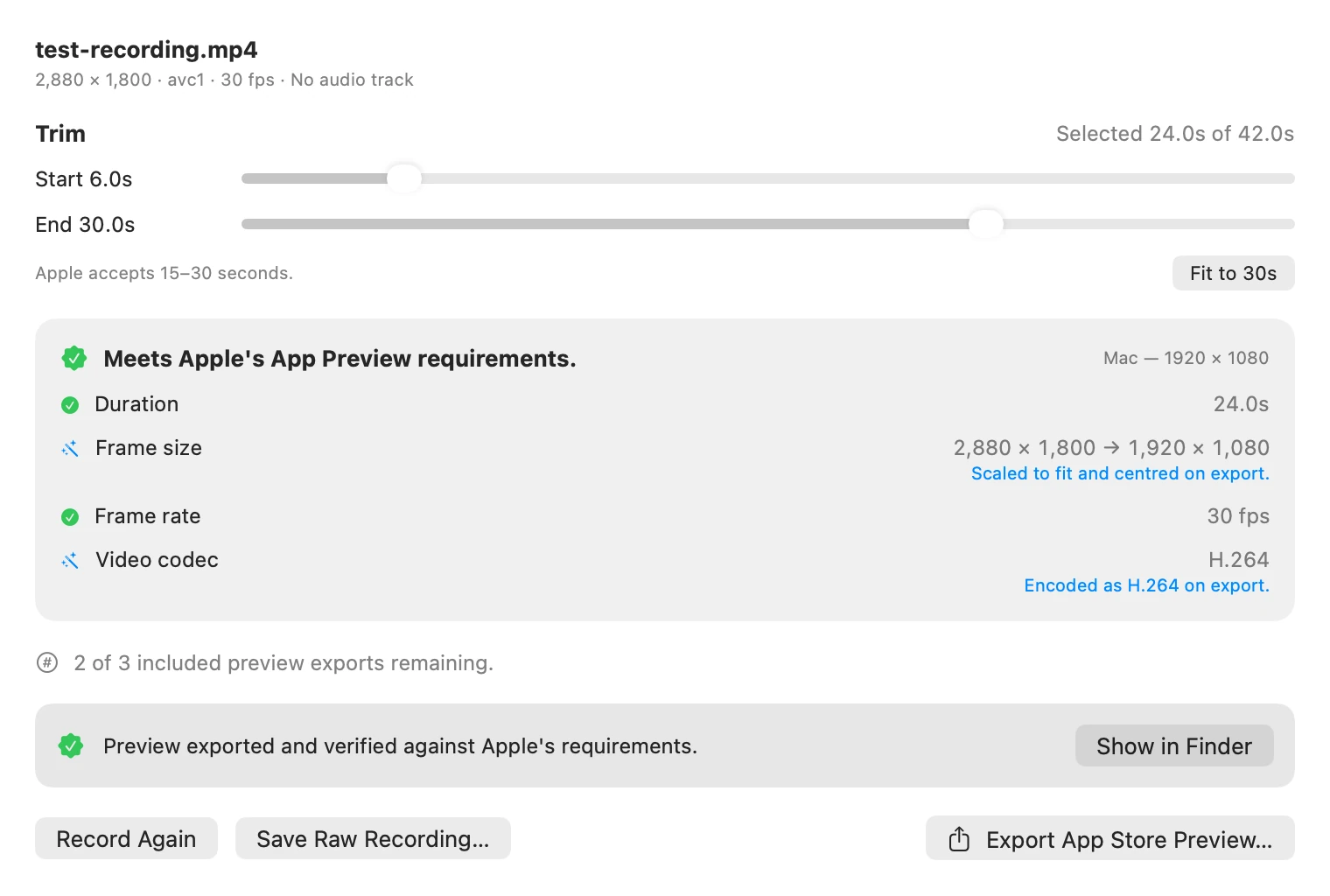This screenshot has height=896, width=1330.
Task: Click the Start trim slider knob
Action: pos(404,178)
